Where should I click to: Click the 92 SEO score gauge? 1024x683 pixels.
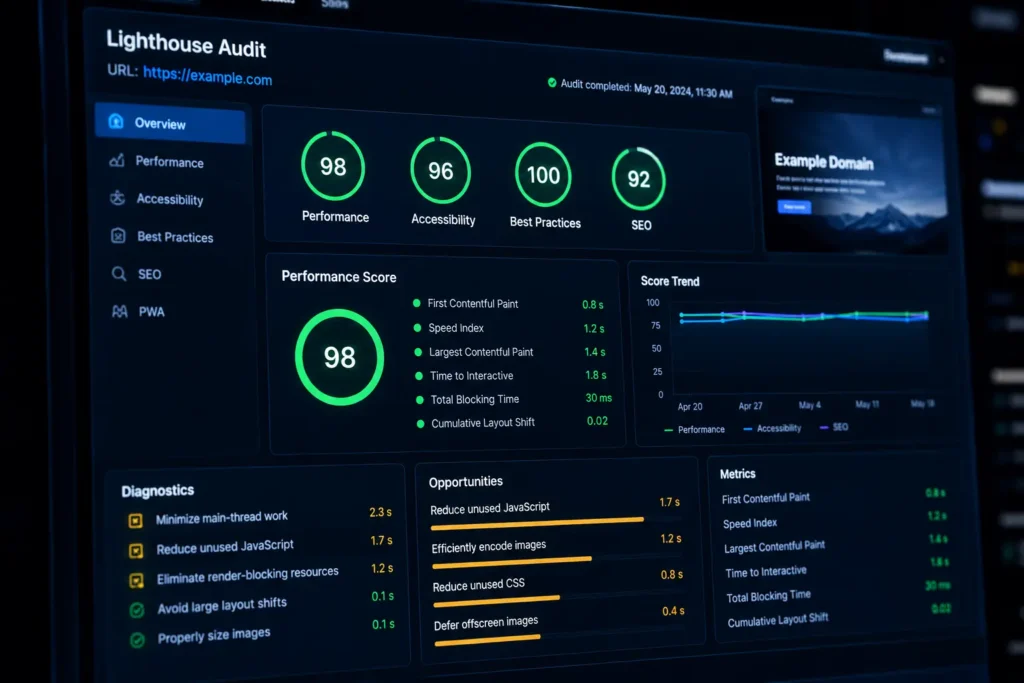pyautogui.click(x=639, y=179)
